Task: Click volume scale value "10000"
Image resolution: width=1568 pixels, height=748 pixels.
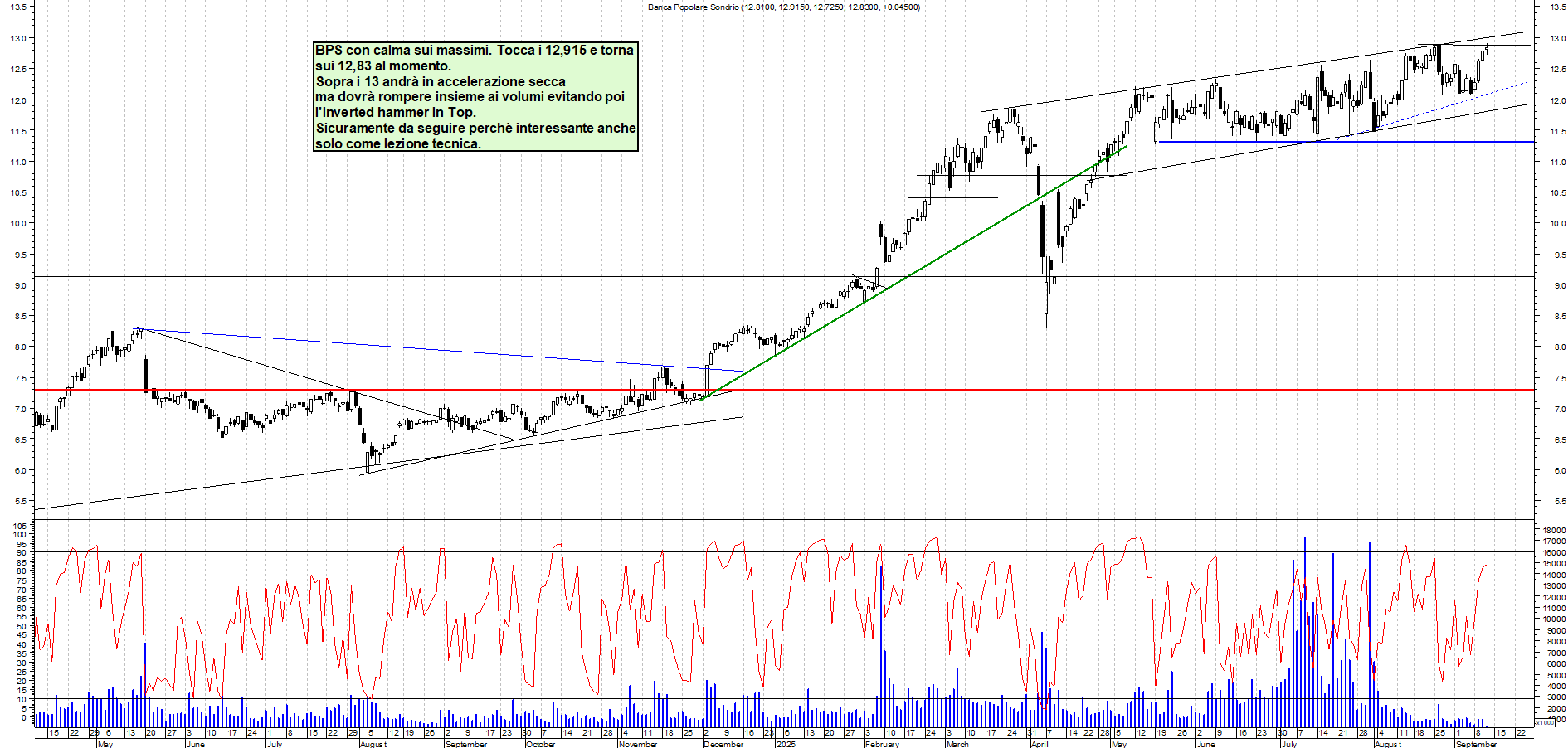Action: 1554,619
